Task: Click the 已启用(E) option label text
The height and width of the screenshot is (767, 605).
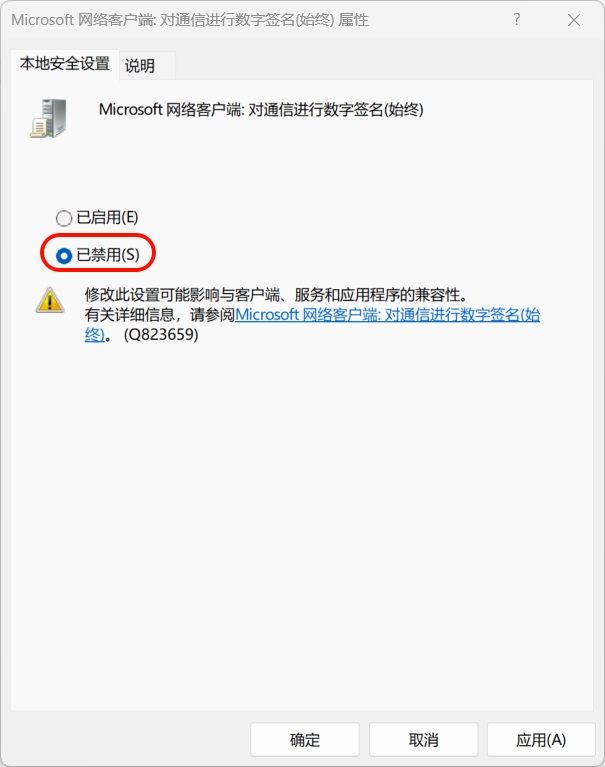Action: [108, 217]
